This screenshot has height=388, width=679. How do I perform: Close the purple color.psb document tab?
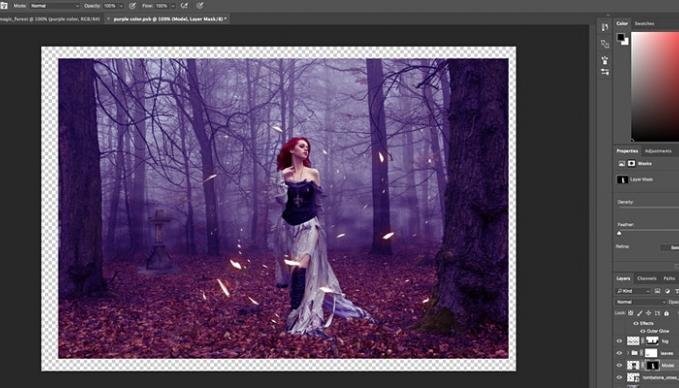click(x=108, y=19)
